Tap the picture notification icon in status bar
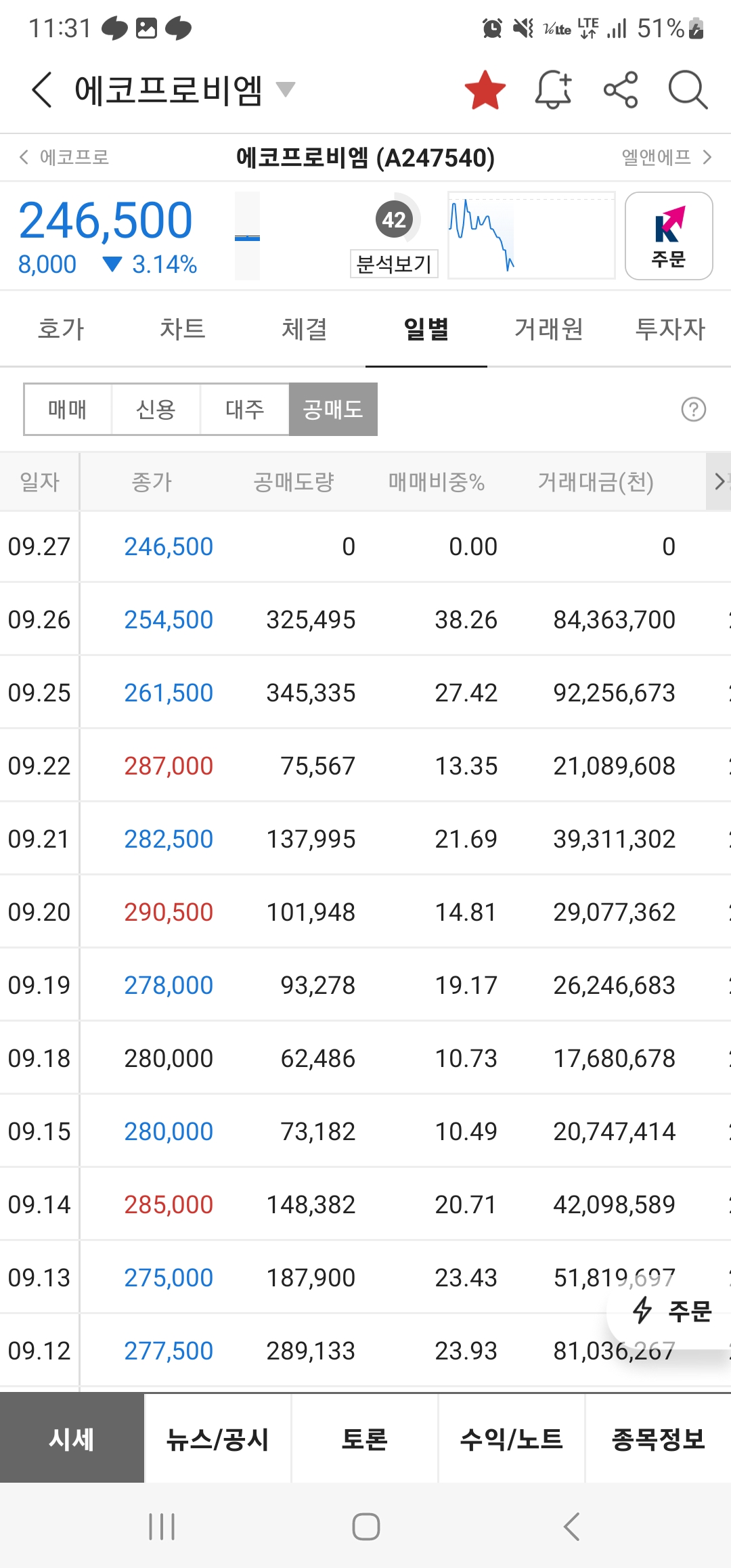Image resolution: width=731 pixels, height=1568 pixels. click(146, 28)
